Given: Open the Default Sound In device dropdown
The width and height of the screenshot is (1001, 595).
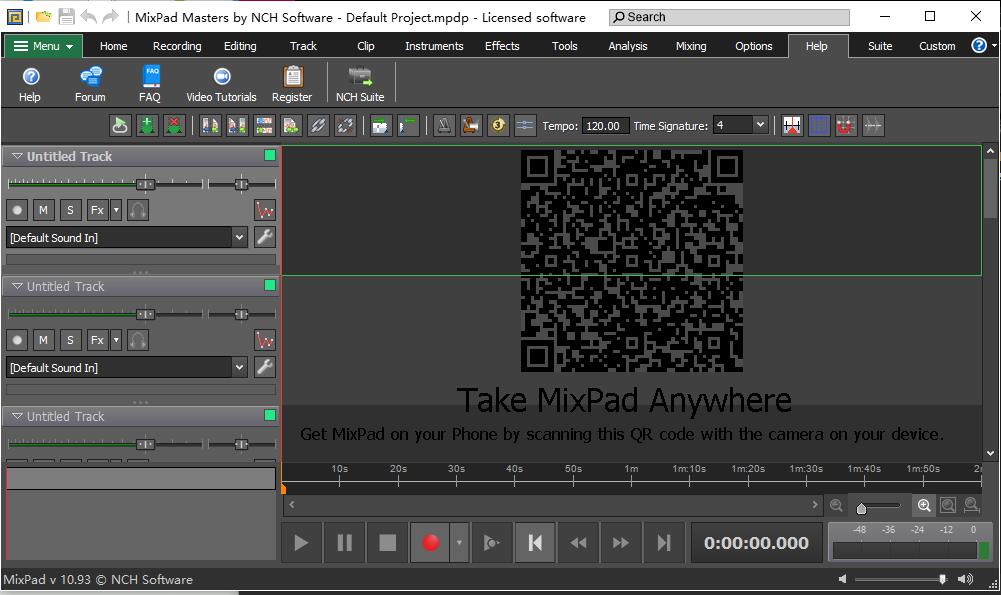Looking at the screenshot, I should pyautogui.click(x=240, y=237).
